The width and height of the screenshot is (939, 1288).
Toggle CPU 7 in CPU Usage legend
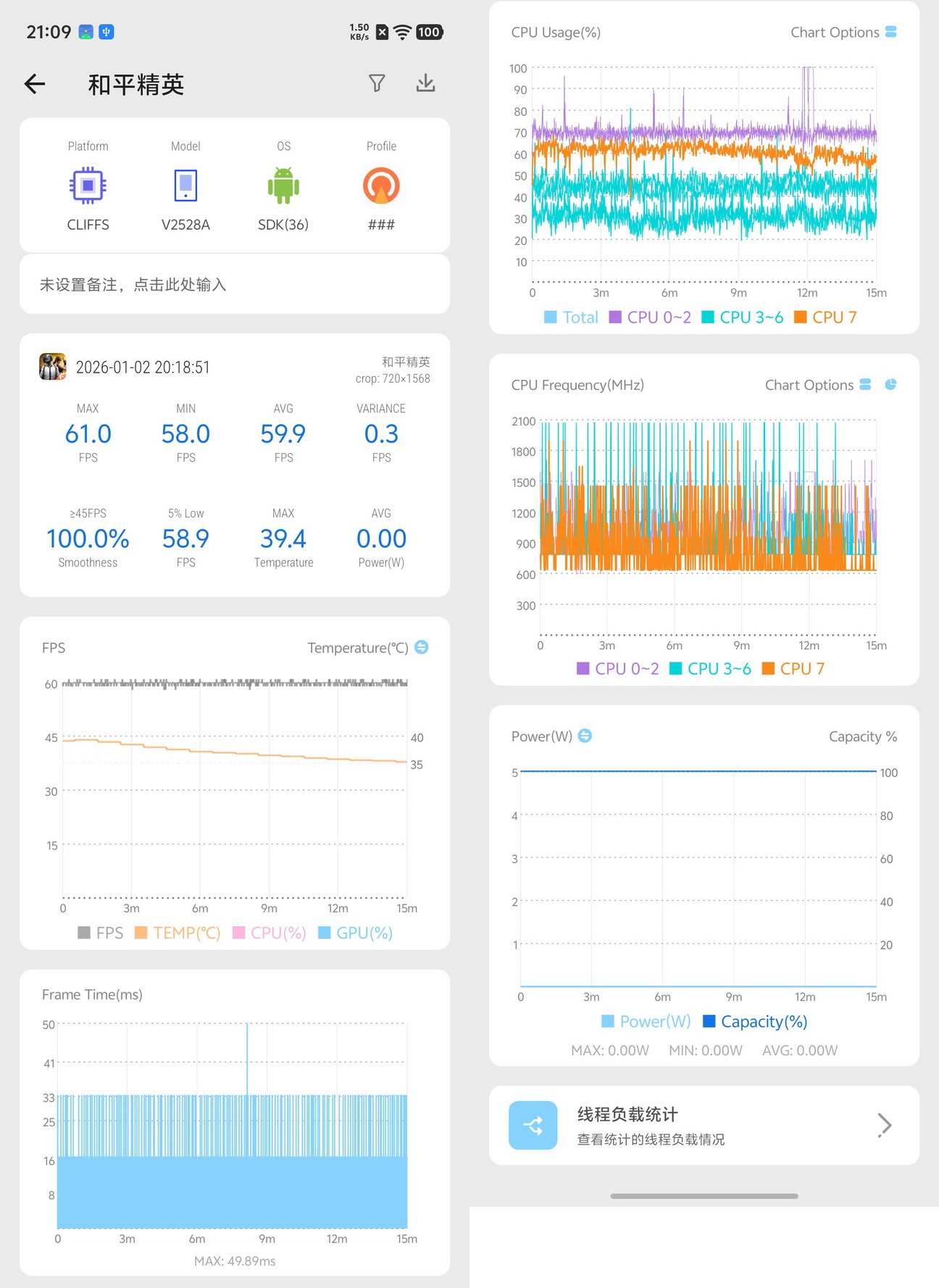click(x=825, y=317)
